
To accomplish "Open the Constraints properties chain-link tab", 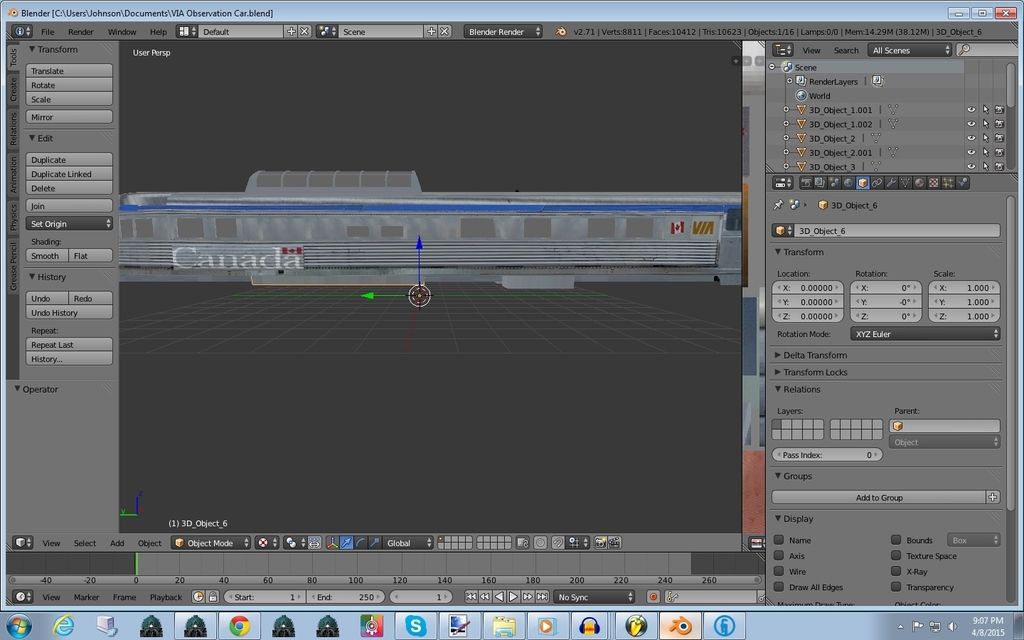I will (878, 184).
